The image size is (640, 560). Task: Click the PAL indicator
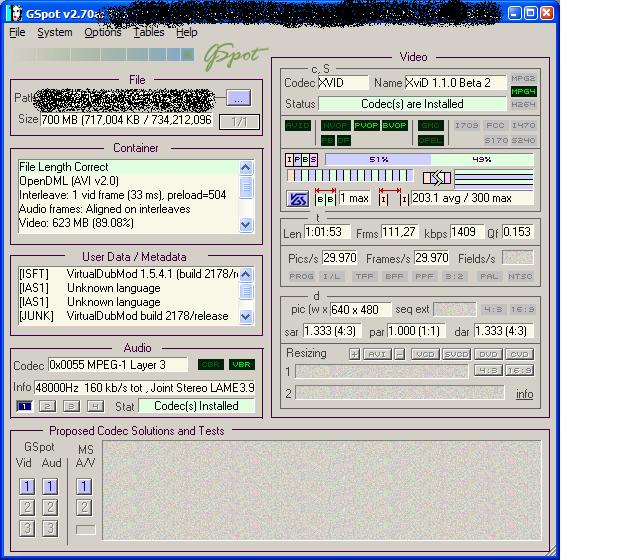(489, 277)
